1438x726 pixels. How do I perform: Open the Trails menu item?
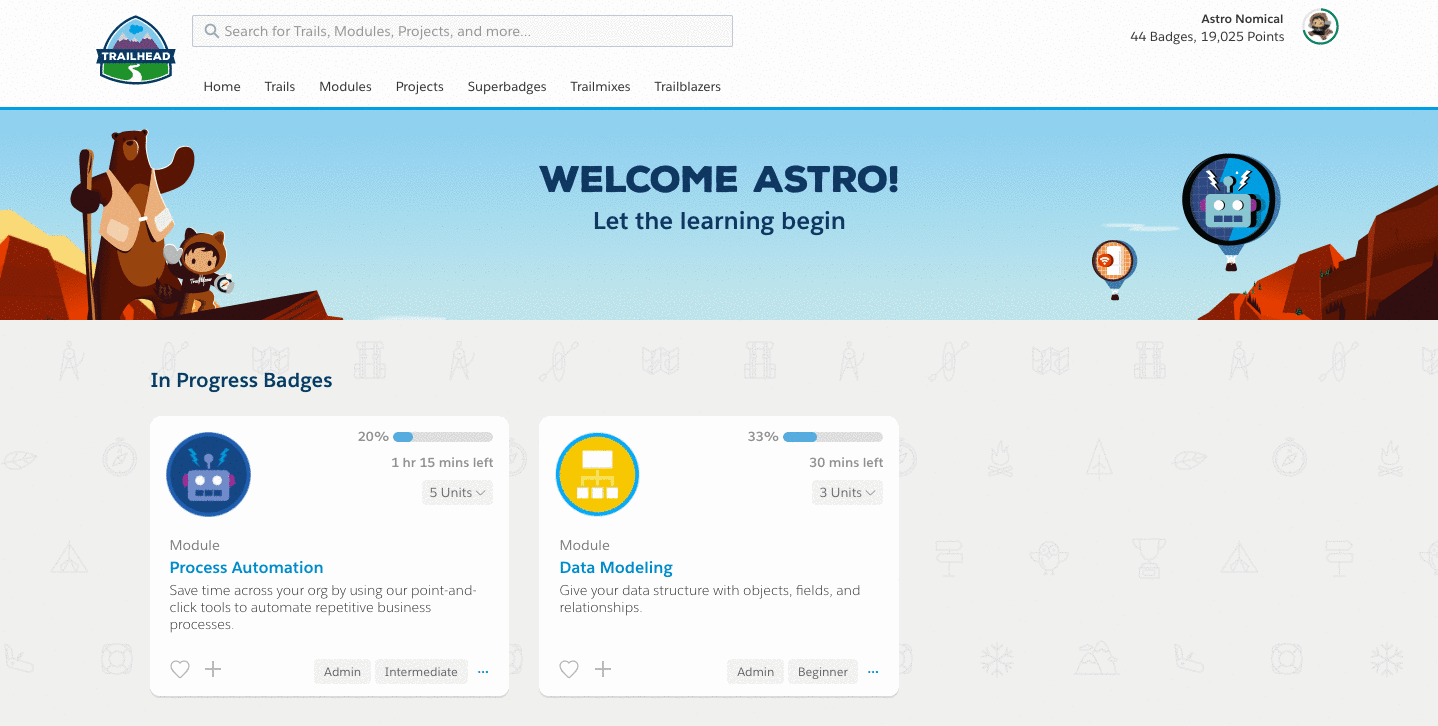point(280,87)
